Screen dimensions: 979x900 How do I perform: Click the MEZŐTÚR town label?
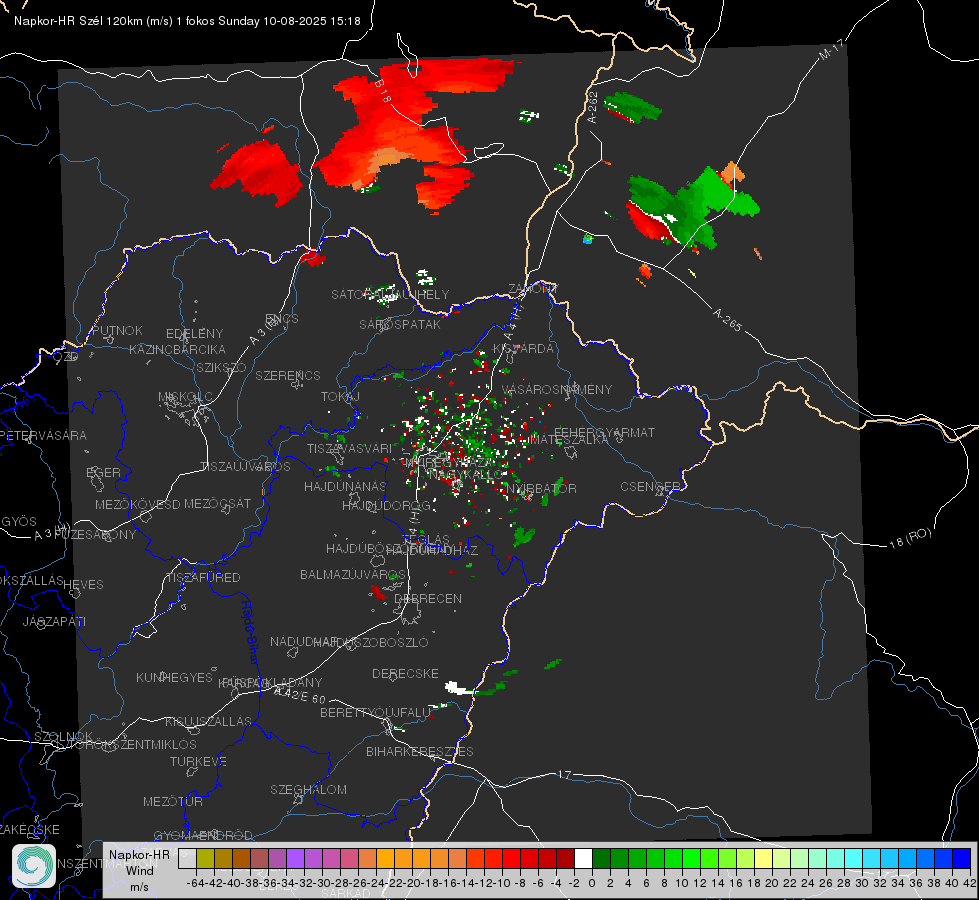tap(173, 801)
